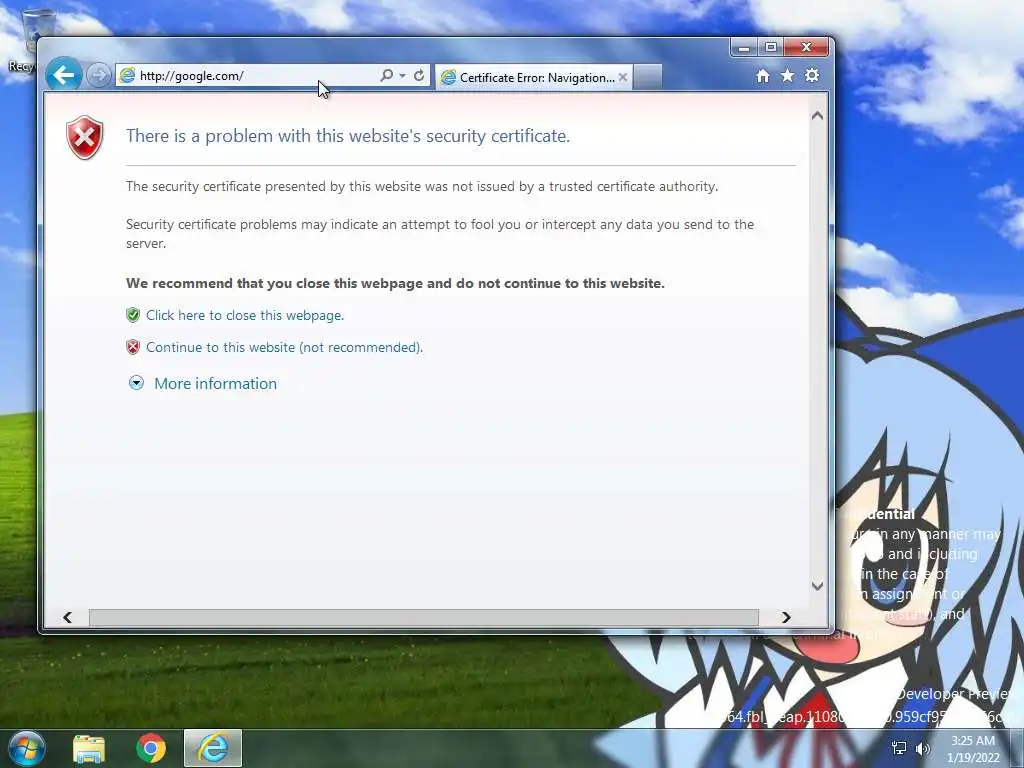Click the vertical scrollbar down arrow
Viewport: 1024px width, 768px height.
(x=816, y=586)
